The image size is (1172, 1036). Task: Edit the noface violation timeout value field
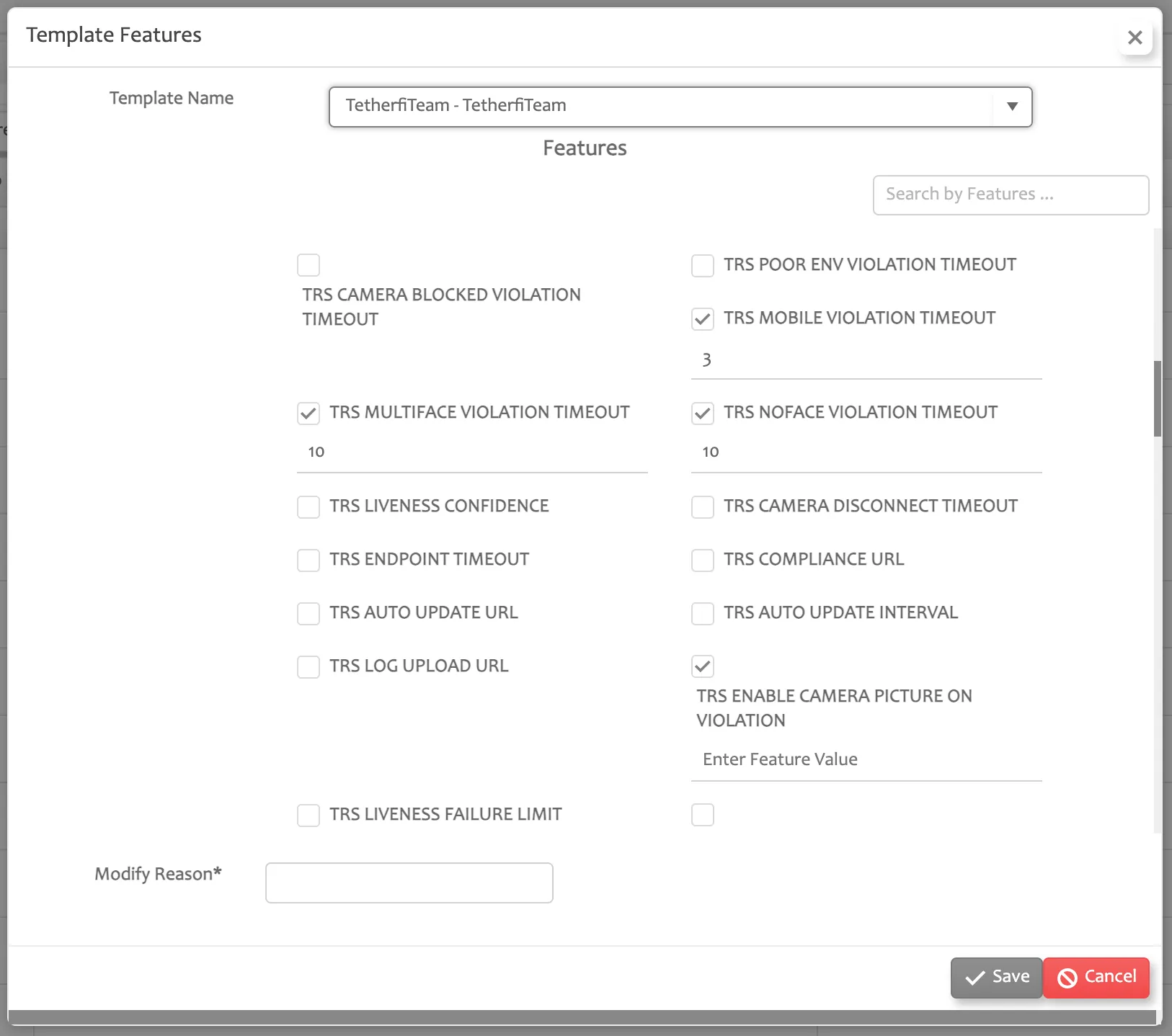point(866,452)
